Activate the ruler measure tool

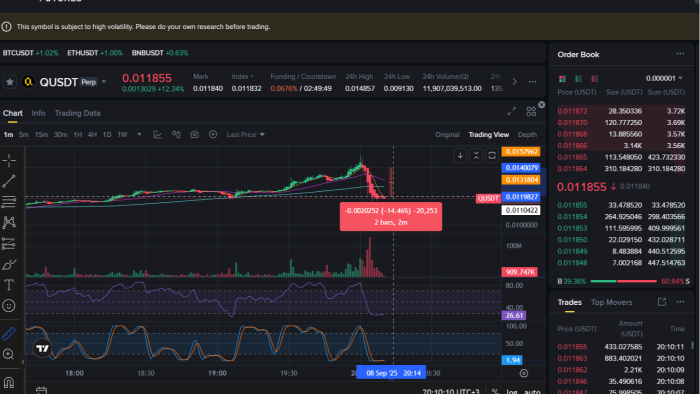point(9,333)
